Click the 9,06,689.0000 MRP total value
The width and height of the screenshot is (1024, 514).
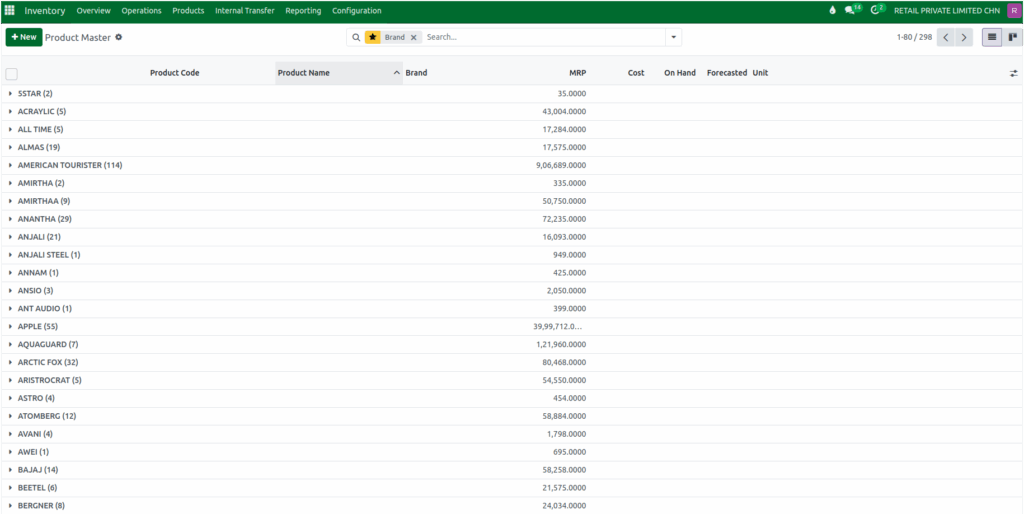pos(561,165)
